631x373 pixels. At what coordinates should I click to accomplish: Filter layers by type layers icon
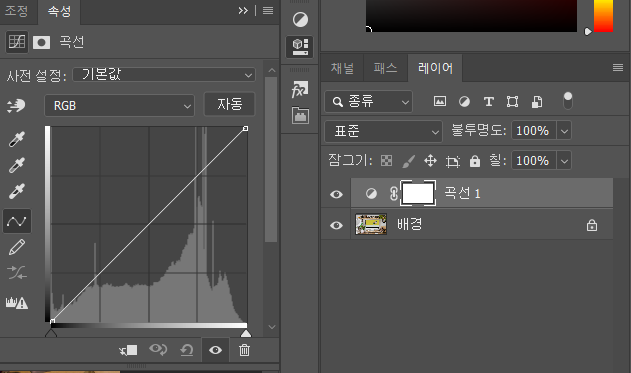(x=489, y=101)
